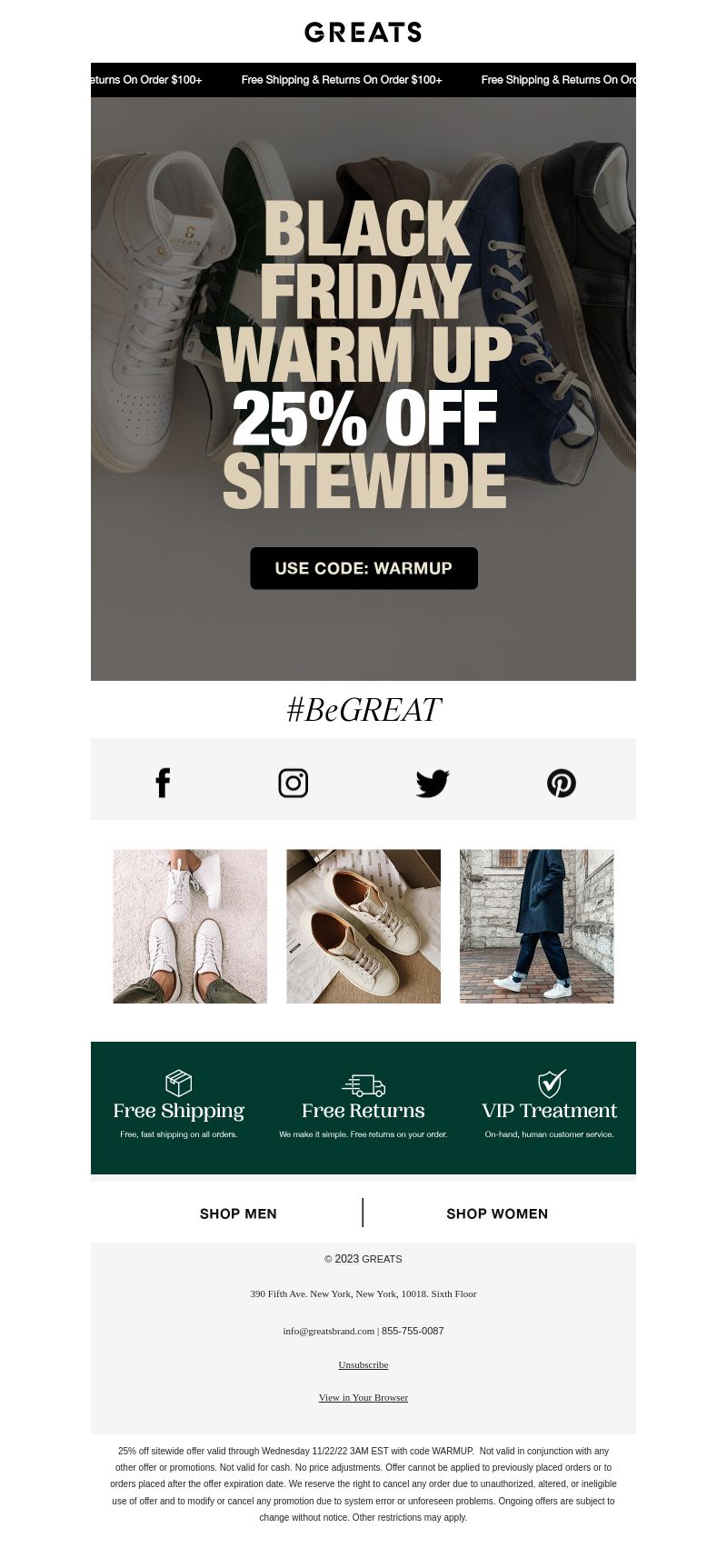This screenshot has width=727, height=1568.
Task: Click the GREATS logo at top
Action: click(x=363, y=33)
